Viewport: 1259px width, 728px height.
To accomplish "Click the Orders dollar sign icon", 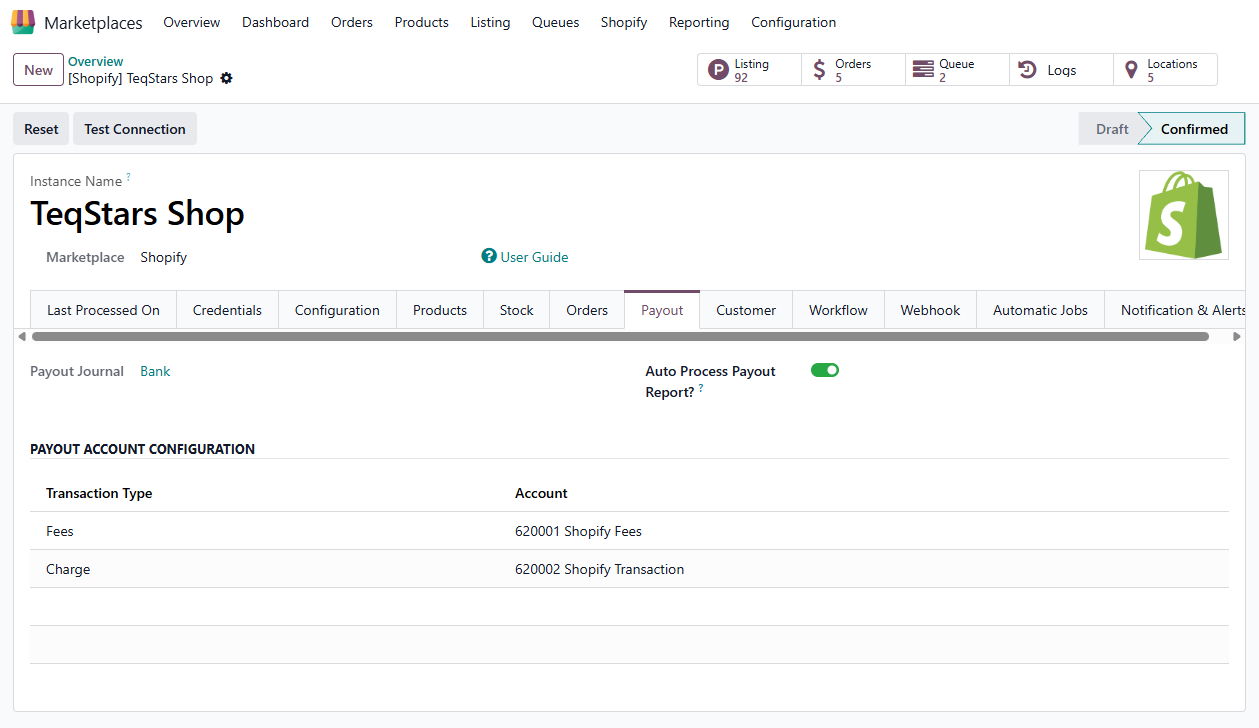I will pyautogui.click(x=820, y=70).
